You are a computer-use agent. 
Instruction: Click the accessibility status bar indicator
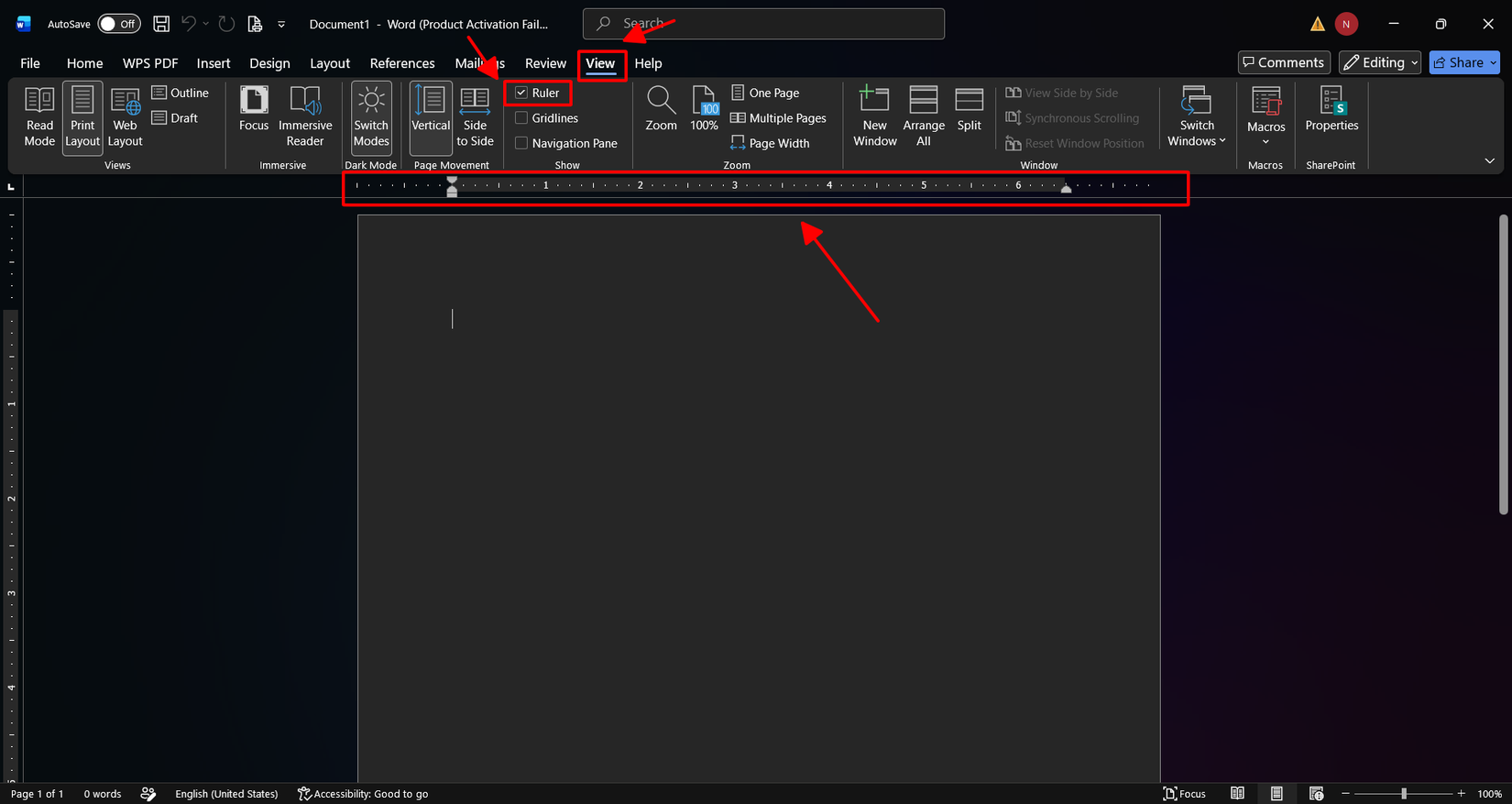coord(363,794)
